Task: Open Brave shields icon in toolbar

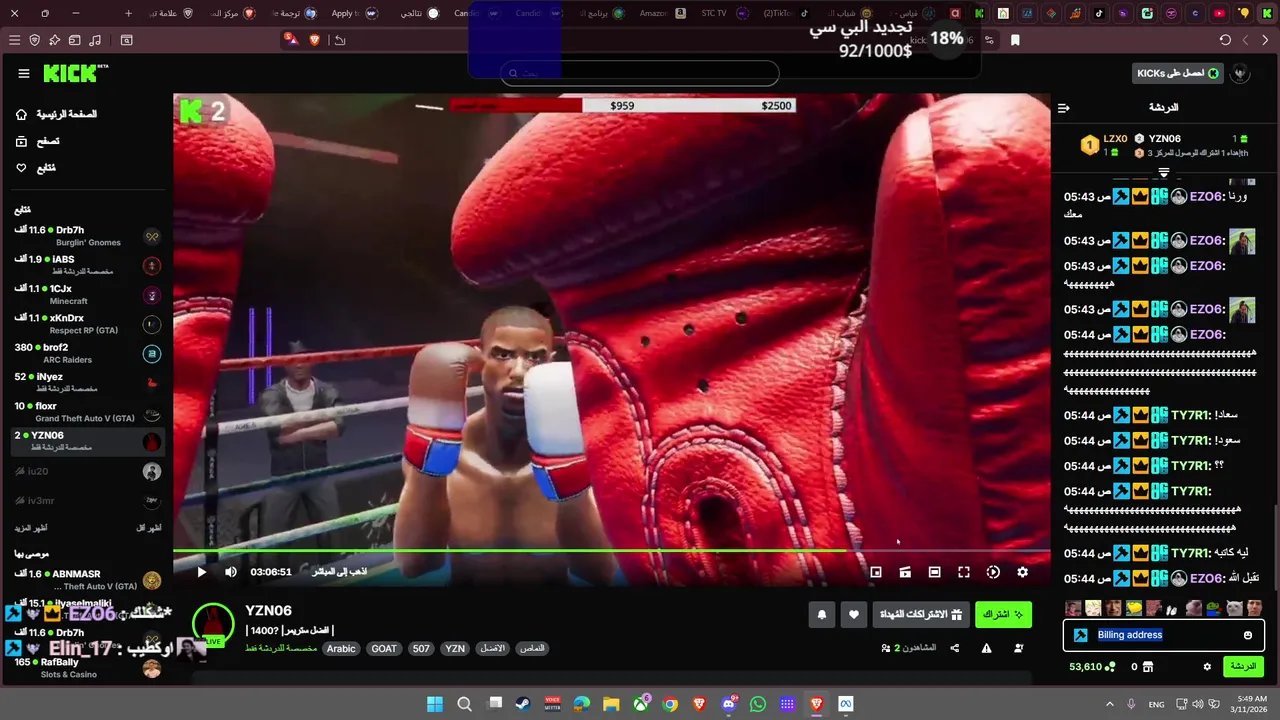Action: [315, 40]
